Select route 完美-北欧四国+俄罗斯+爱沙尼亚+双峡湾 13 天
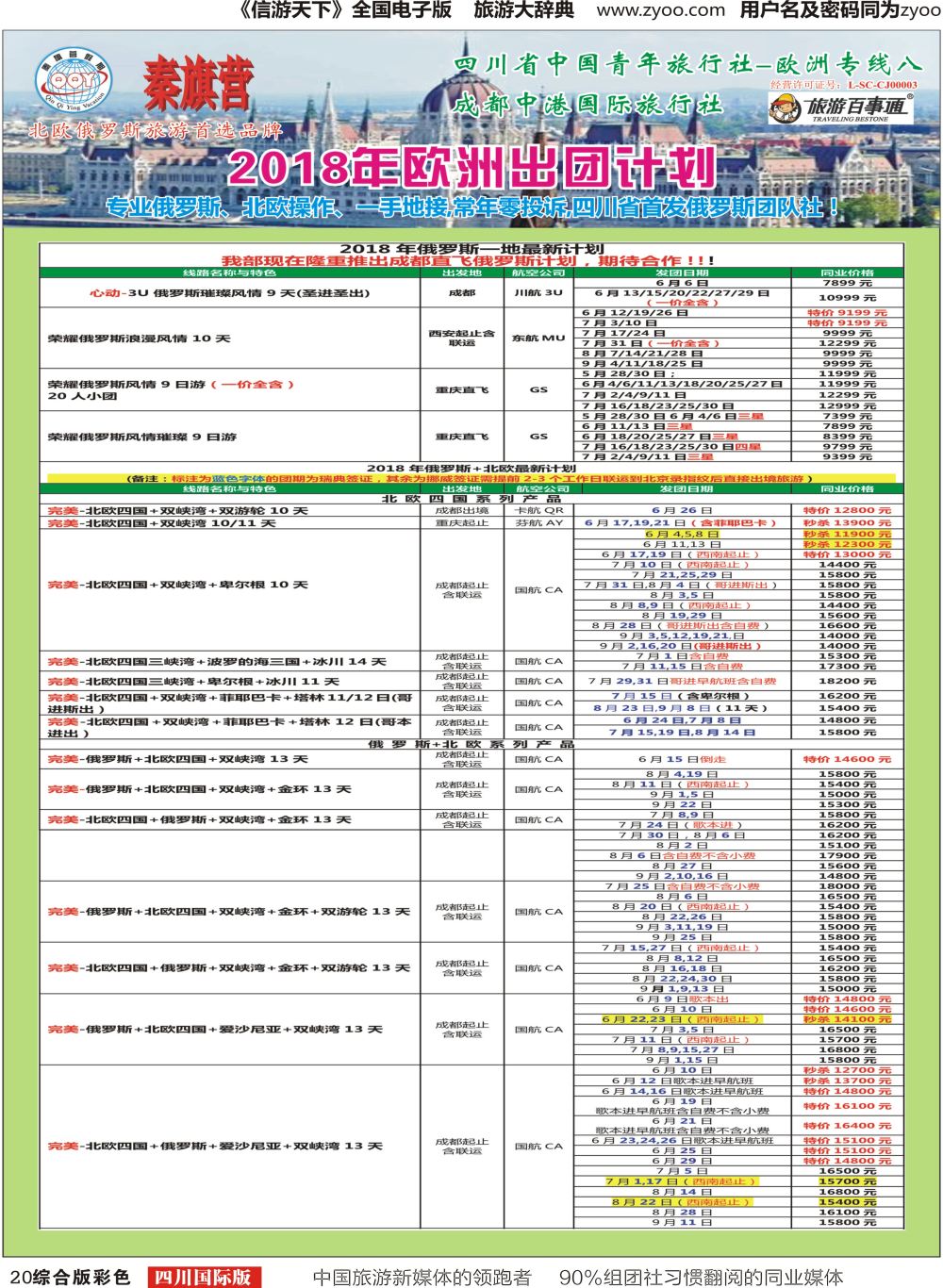The height and width of the screenshot is (1288, 943). (x=215, y=1146)
